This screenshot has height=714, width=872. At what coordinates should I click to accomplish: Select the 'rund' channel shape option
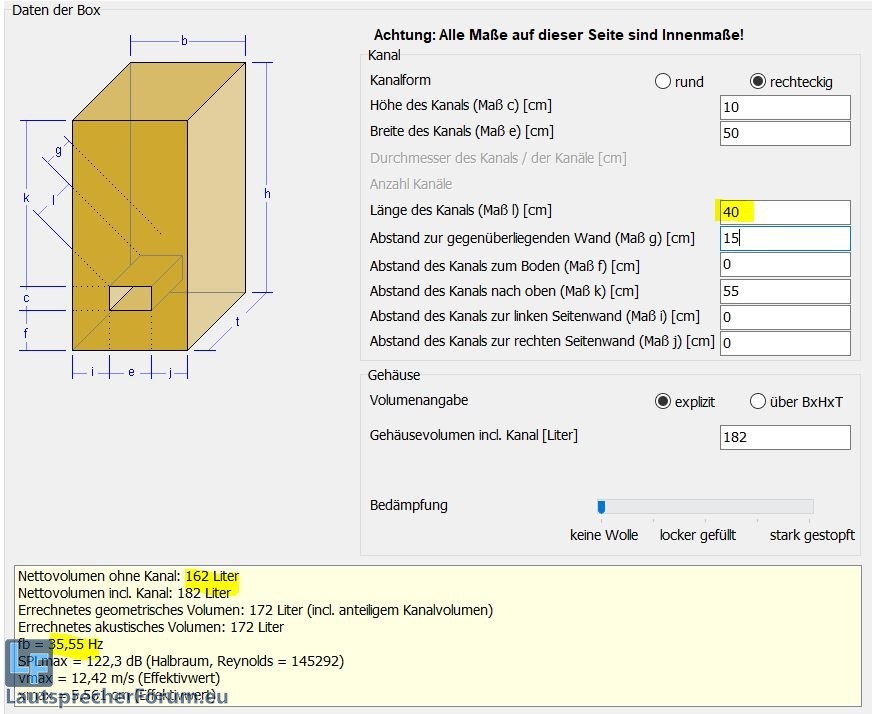coord(662,82)
